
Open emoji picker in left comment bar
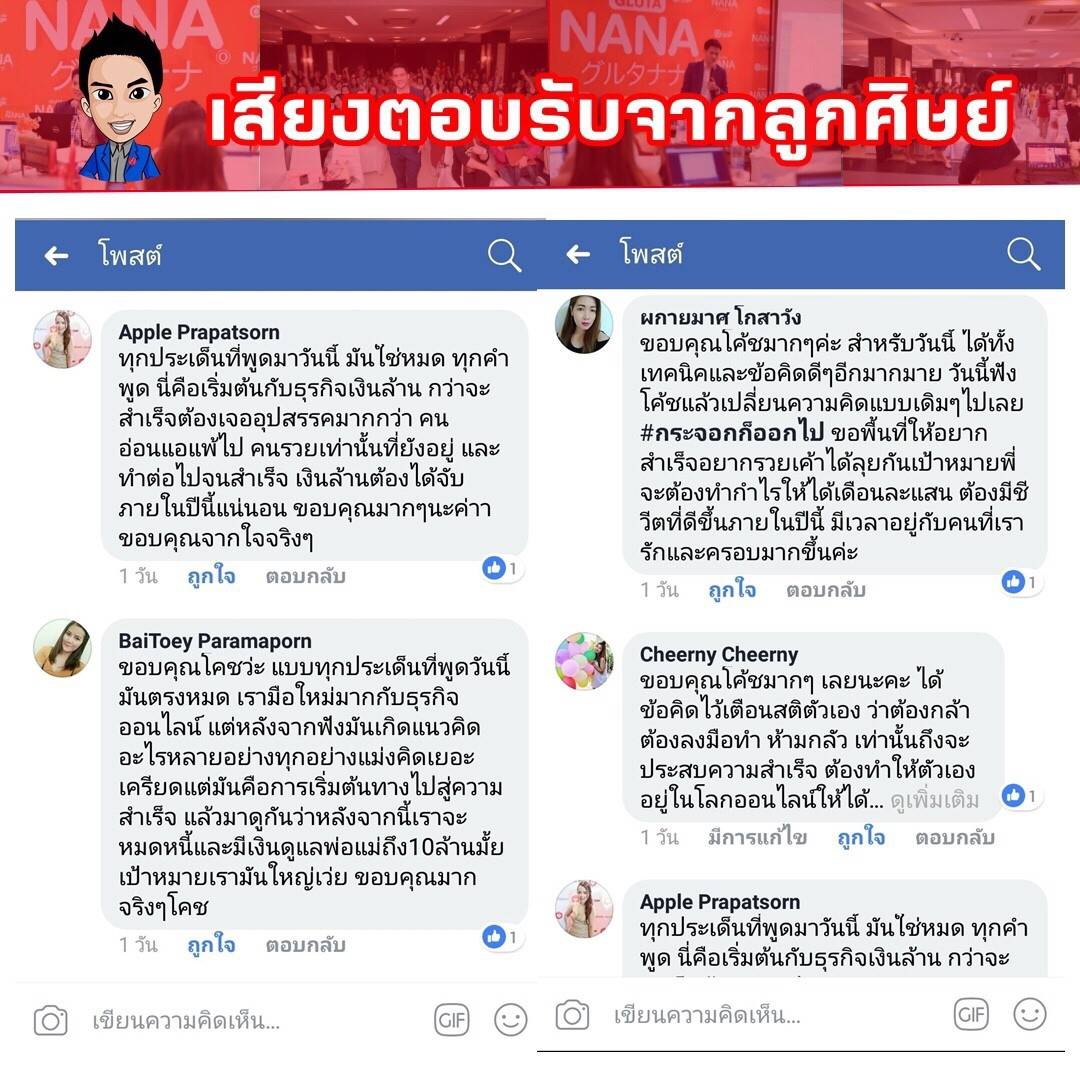[510, 1020]
